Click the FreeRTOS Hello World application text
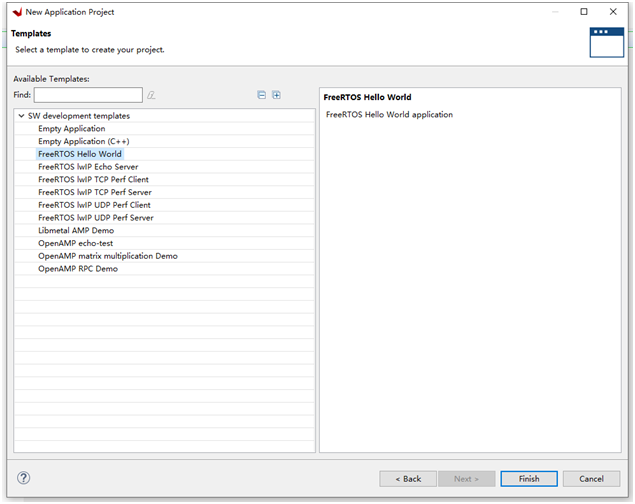The width and height of the screenshot is (635, 504). tap(389, 115)
